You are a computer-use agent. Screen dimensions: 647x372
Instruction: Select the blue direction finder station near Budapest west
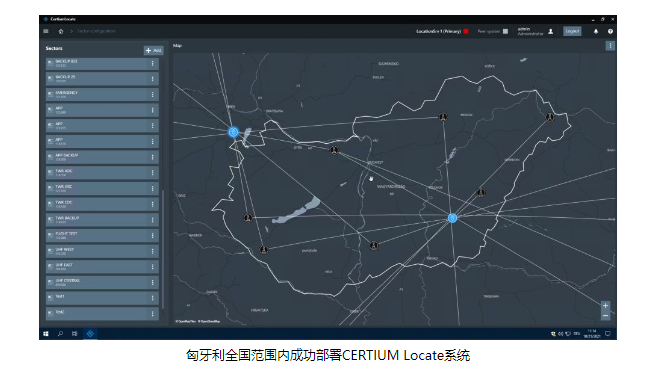pyautogui.click(x=234, y=132)
